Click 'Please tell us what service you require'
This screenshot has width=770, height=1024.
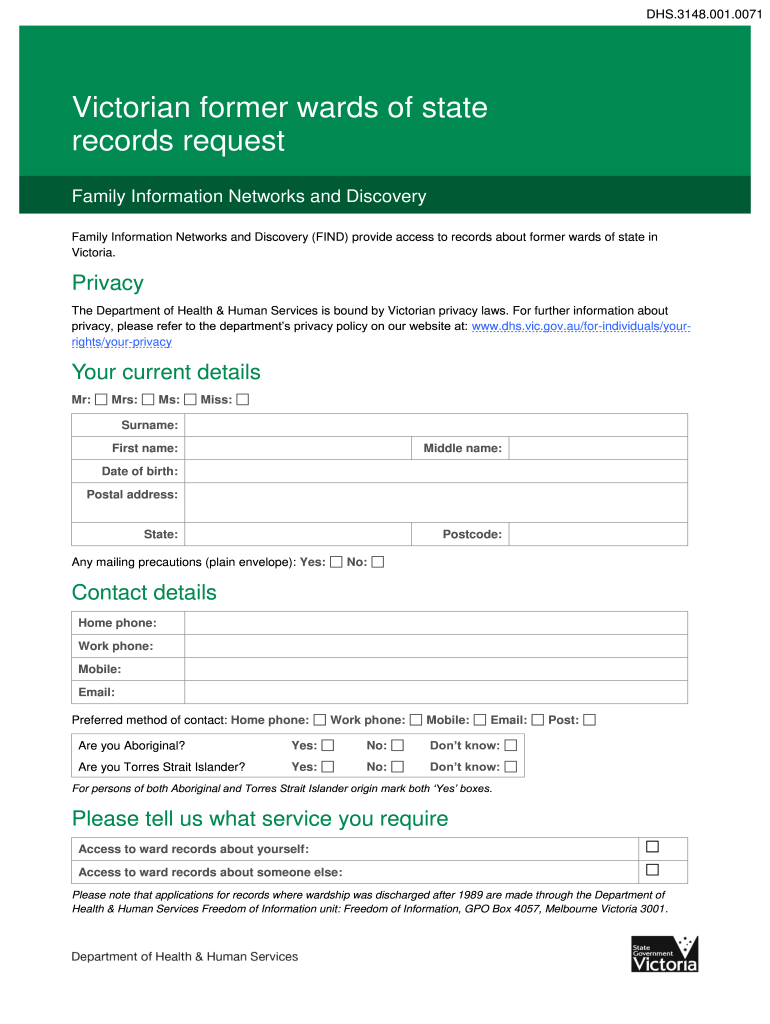260,819
